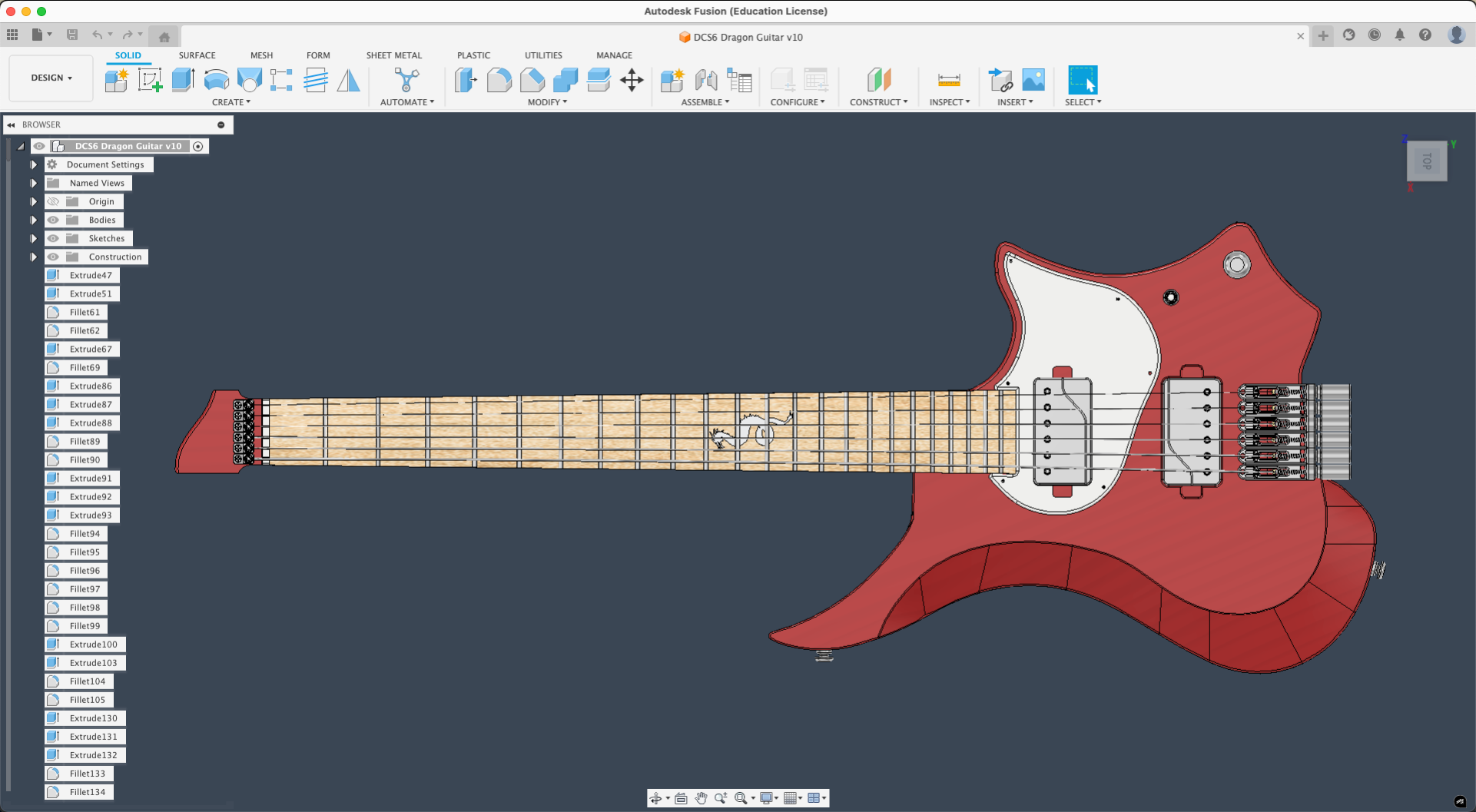Select the Pan hand tool
This screenshot has width=1476, height=812.
[x=701, y=798]
